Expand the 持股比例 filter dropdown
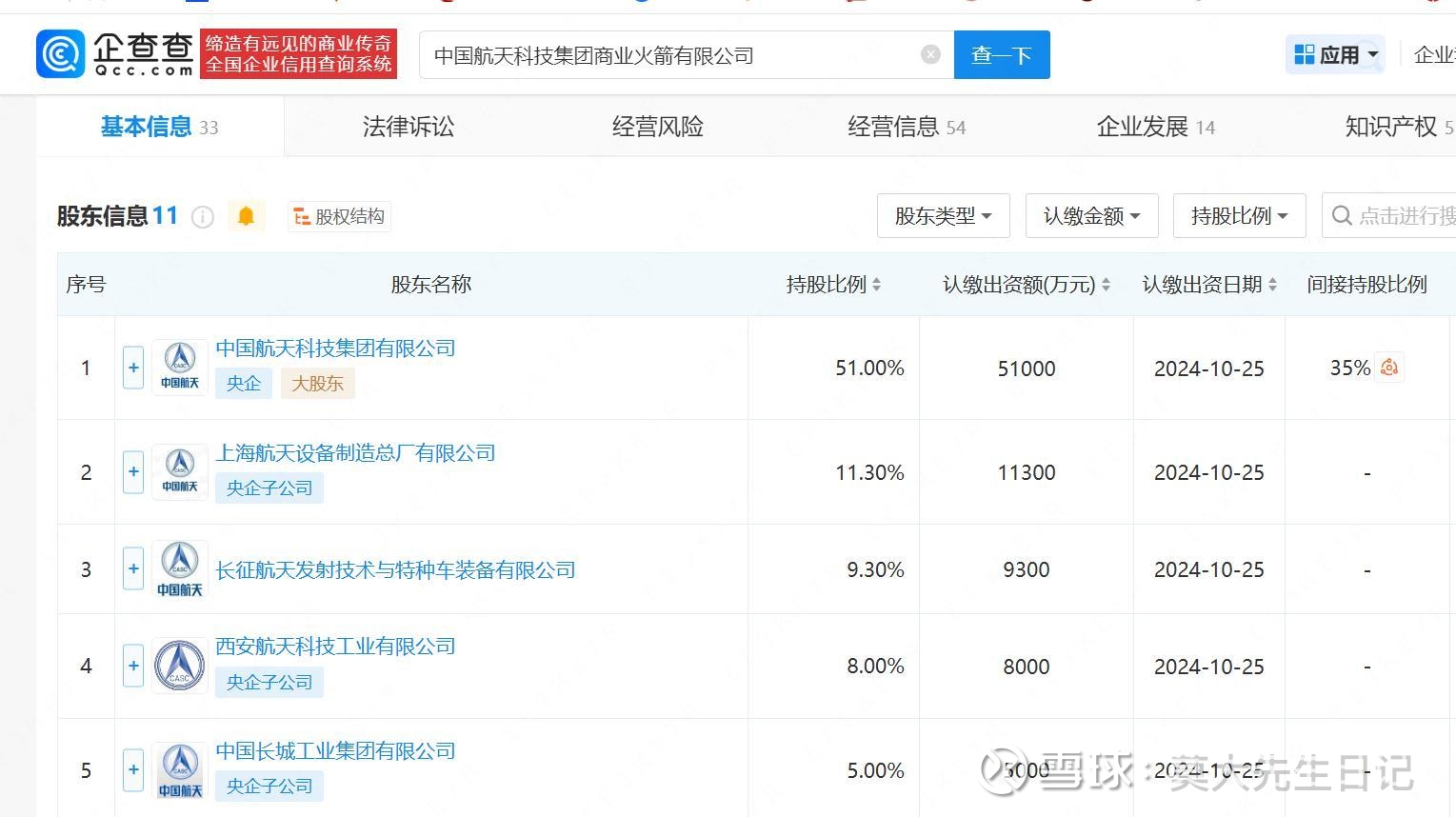 click(x=1239, y=216)
